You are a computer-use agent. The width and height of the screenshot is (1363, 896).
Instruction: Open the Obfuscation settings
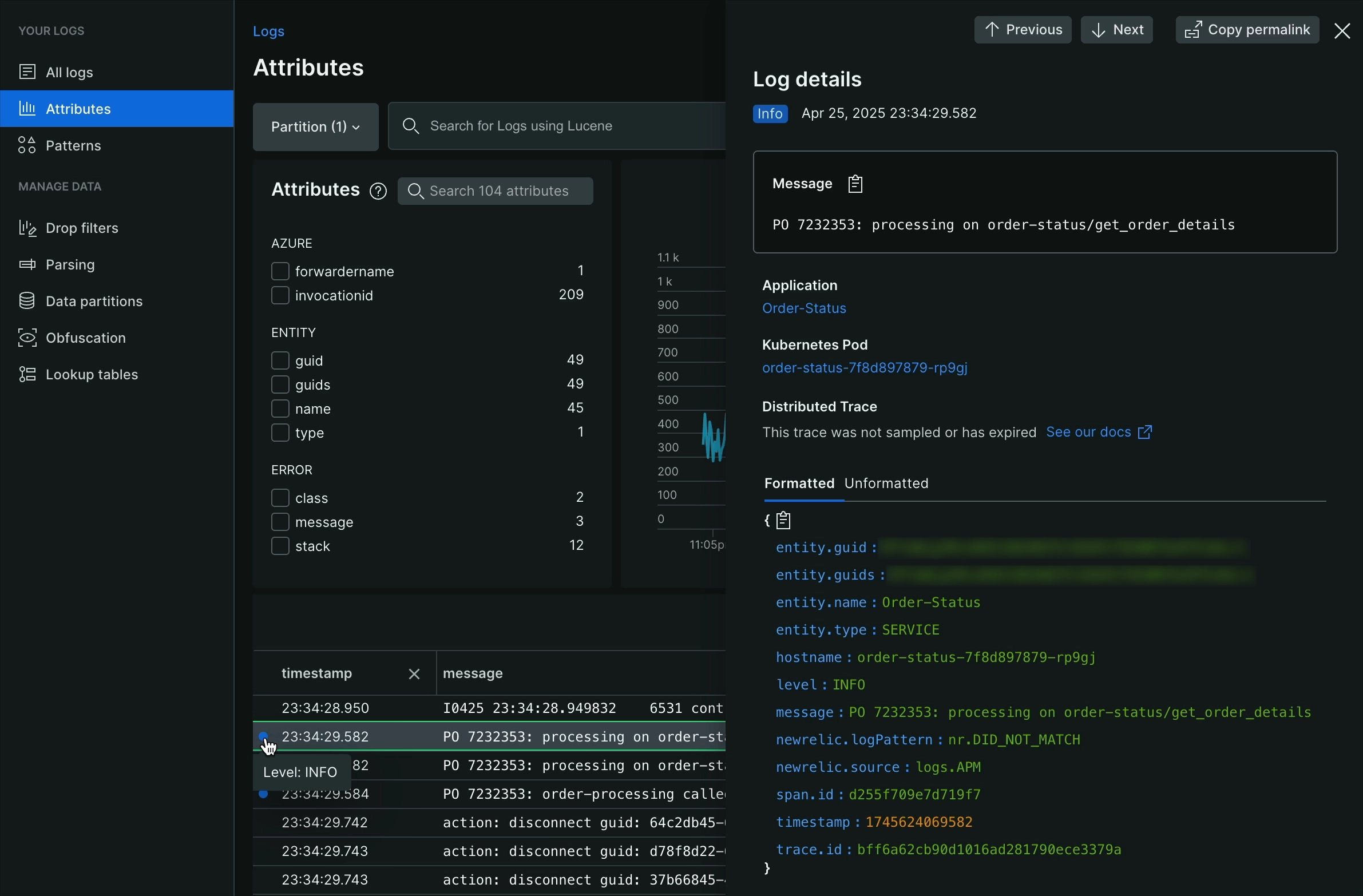[85, 338]
